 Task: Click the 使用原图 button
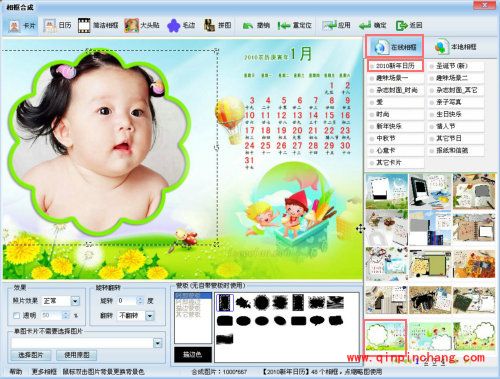click(77, 355)
